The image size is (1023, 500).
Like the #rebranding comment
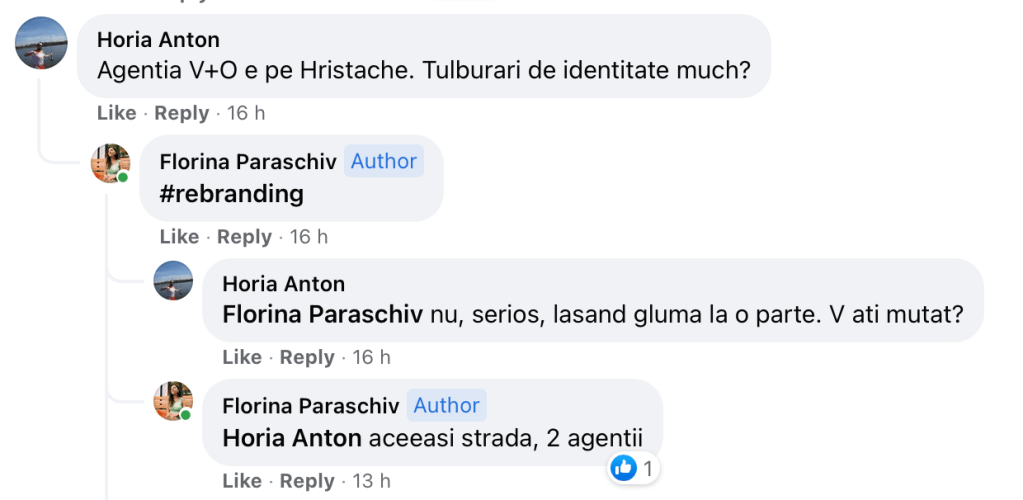pos(179,237)
